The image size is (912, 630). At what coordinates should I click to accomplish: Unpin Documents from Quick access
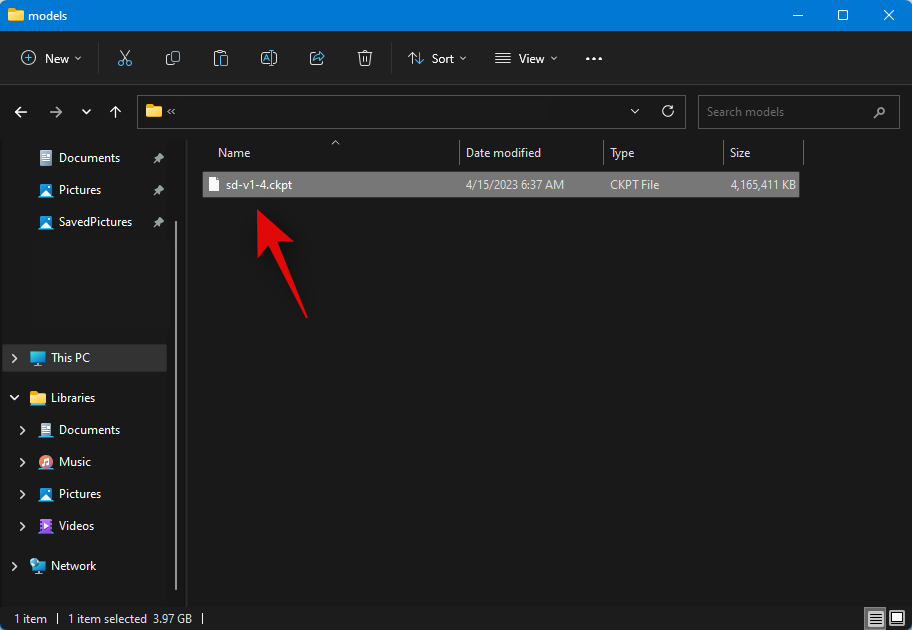[x=158, y=158]
